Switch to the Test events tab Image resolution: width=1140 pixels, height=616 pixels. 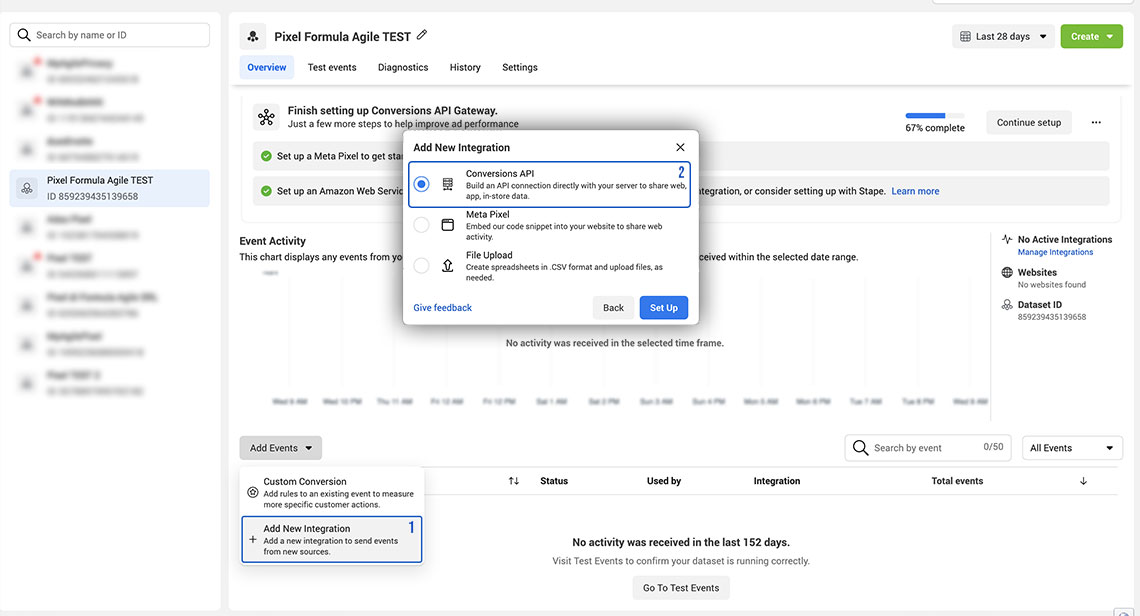pyautogui.click(x=332, y=67)
